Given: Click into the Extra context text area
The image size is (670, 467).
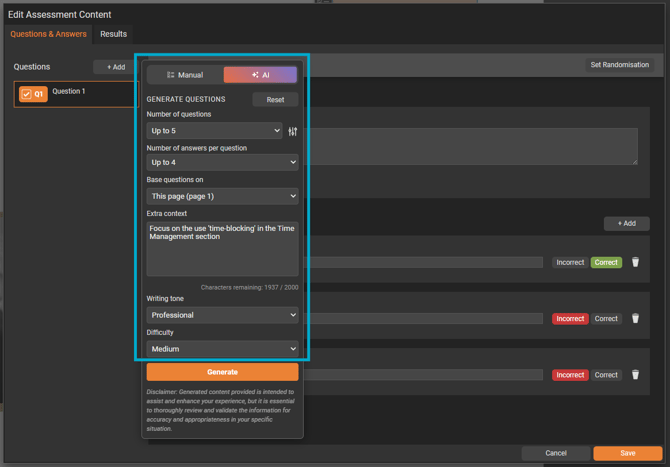Looking at the screenshot, I should point(222,249).
